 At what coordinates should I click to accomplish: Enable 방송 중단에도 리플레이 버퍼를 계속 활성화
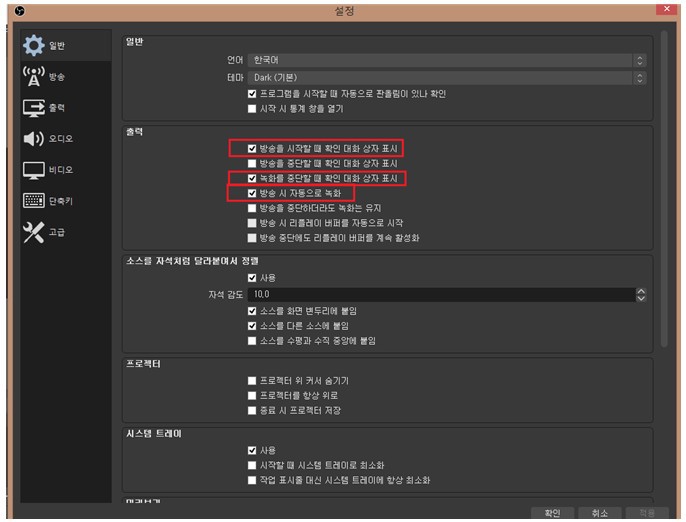tap(252, 238)
